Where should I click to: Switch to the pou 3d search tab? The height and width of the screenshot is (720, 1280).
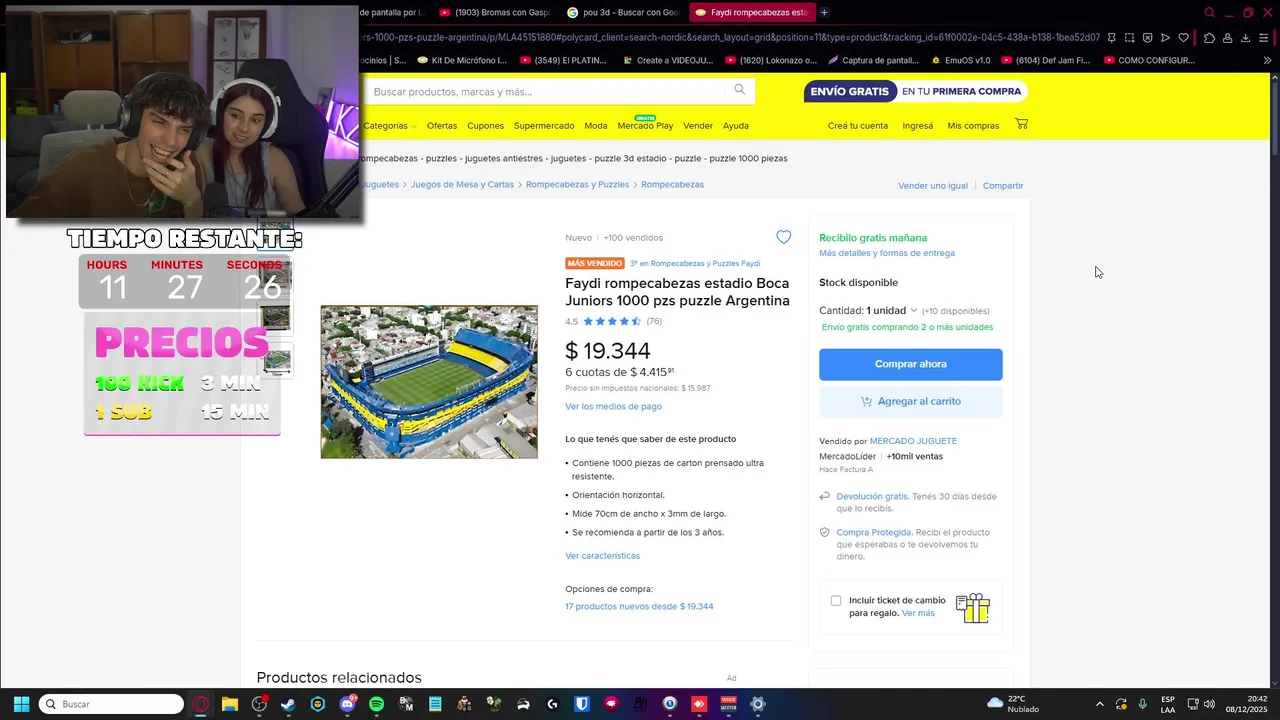pyautogui.click(x=623, y=12)
